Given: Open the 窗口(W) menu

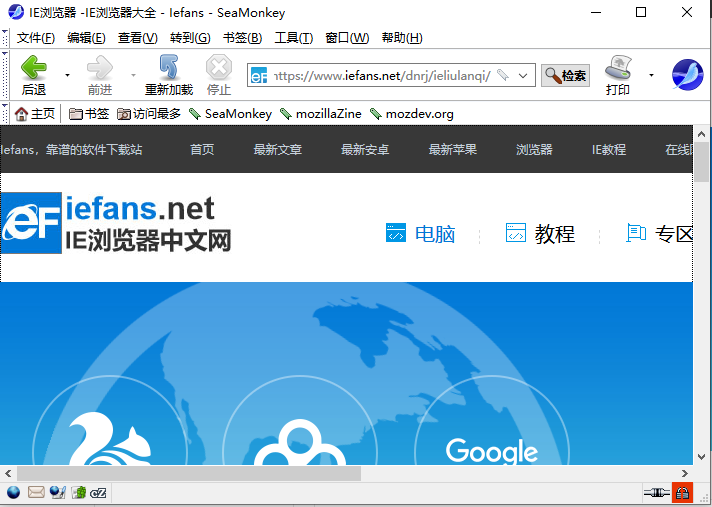Looking at the screenshot, I should tap(347, 38).
